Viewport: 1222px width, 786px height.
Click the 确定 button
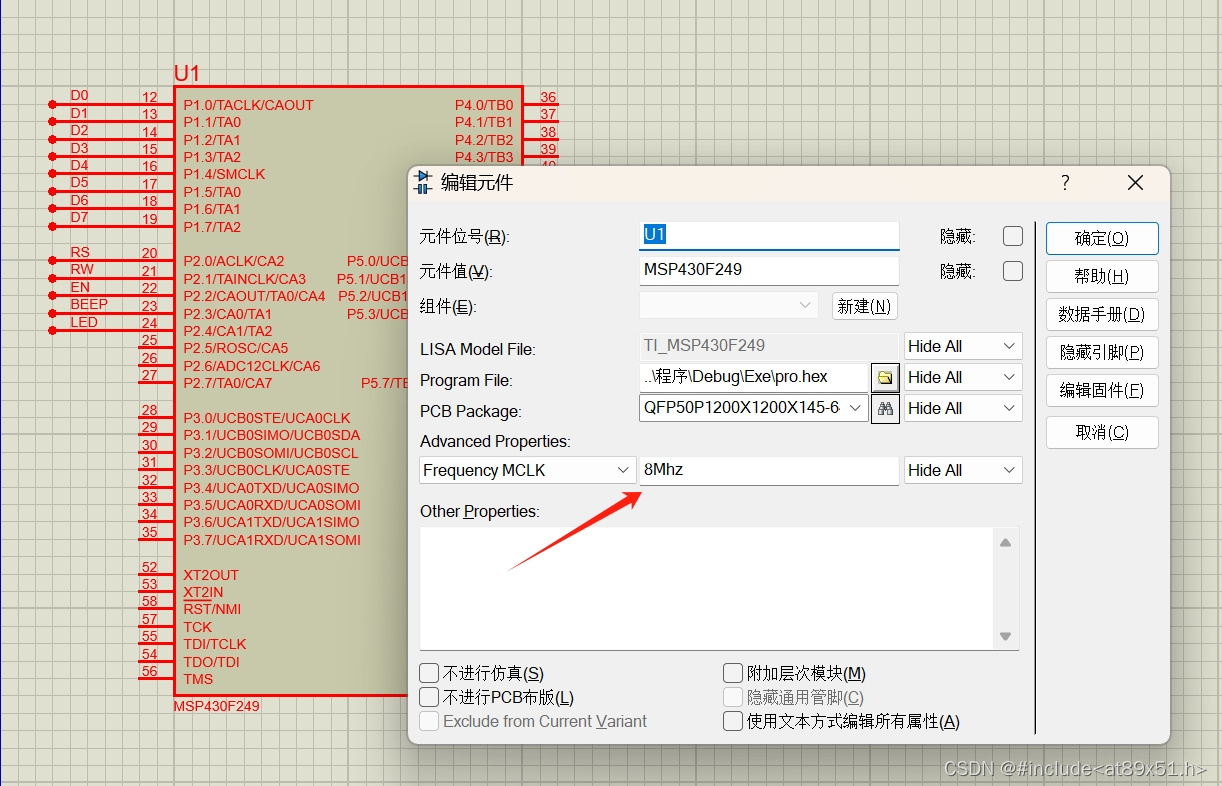[1101, 238]
